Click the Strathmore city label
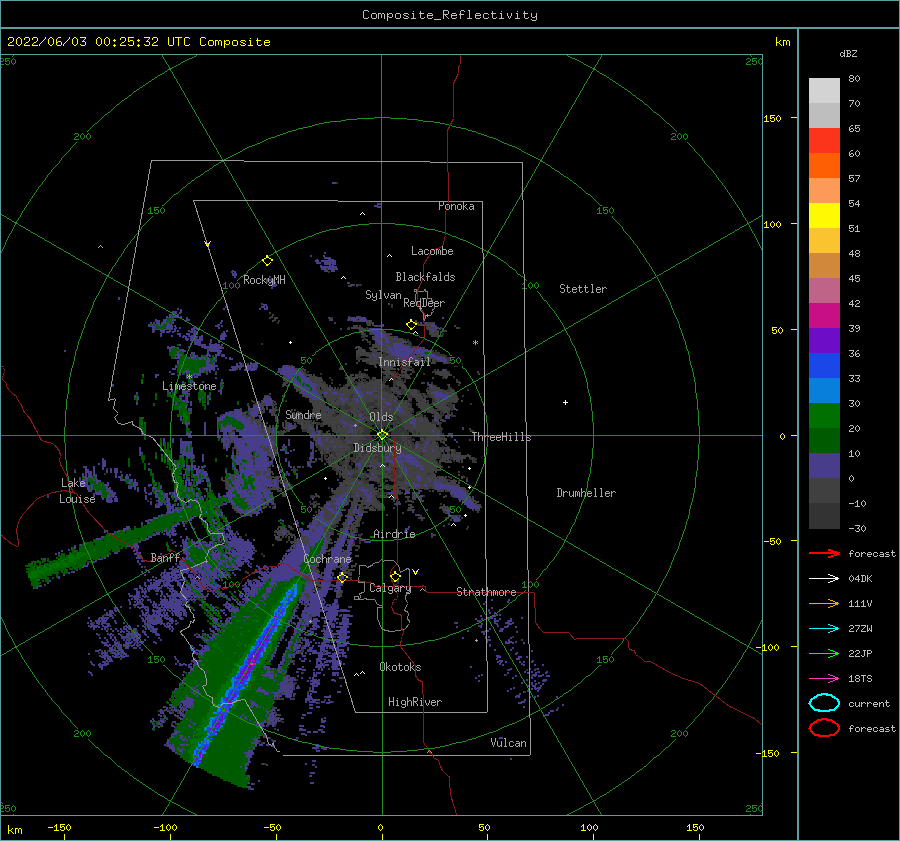900x841 pixels. tap(486, 592)
